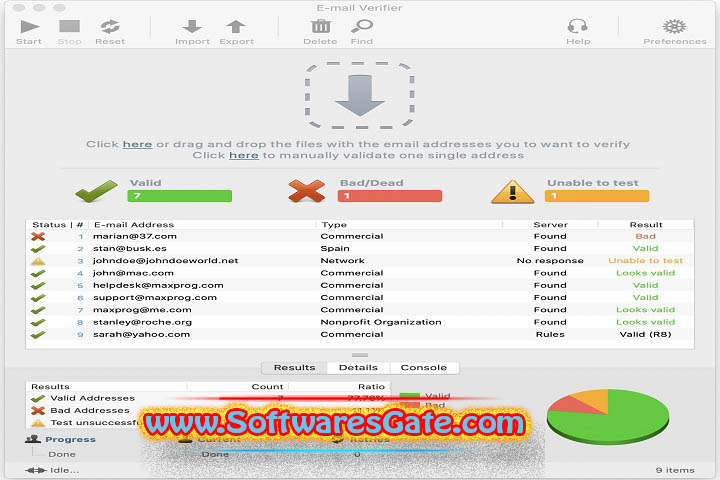The height and width of the screenshot is (480, 720).
Task: Click the red Bad/Dead cross icon
Action: pos(307,191)
